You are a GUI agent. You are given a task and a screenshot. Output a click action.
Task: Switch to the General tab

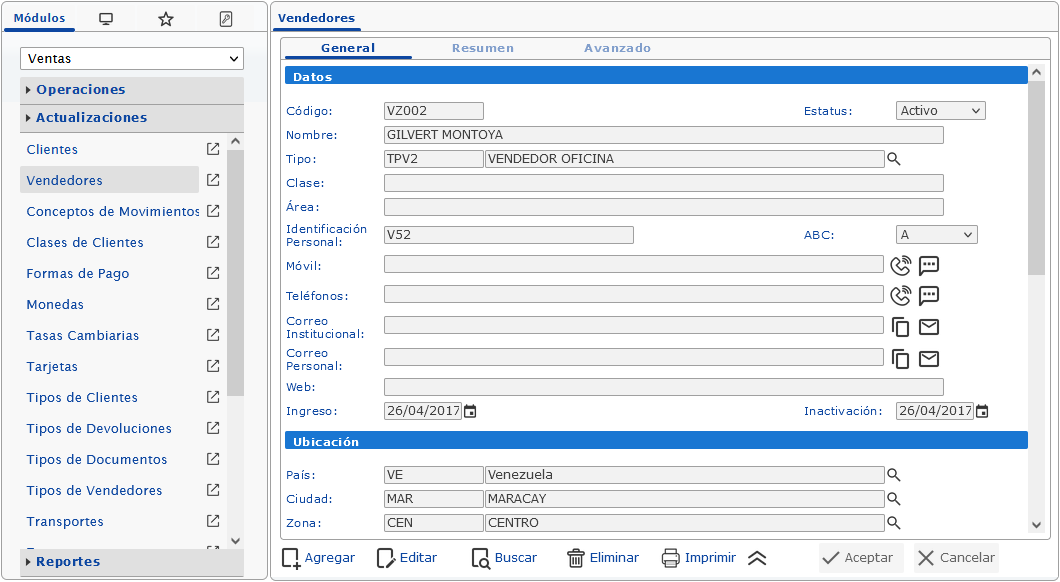348,48
